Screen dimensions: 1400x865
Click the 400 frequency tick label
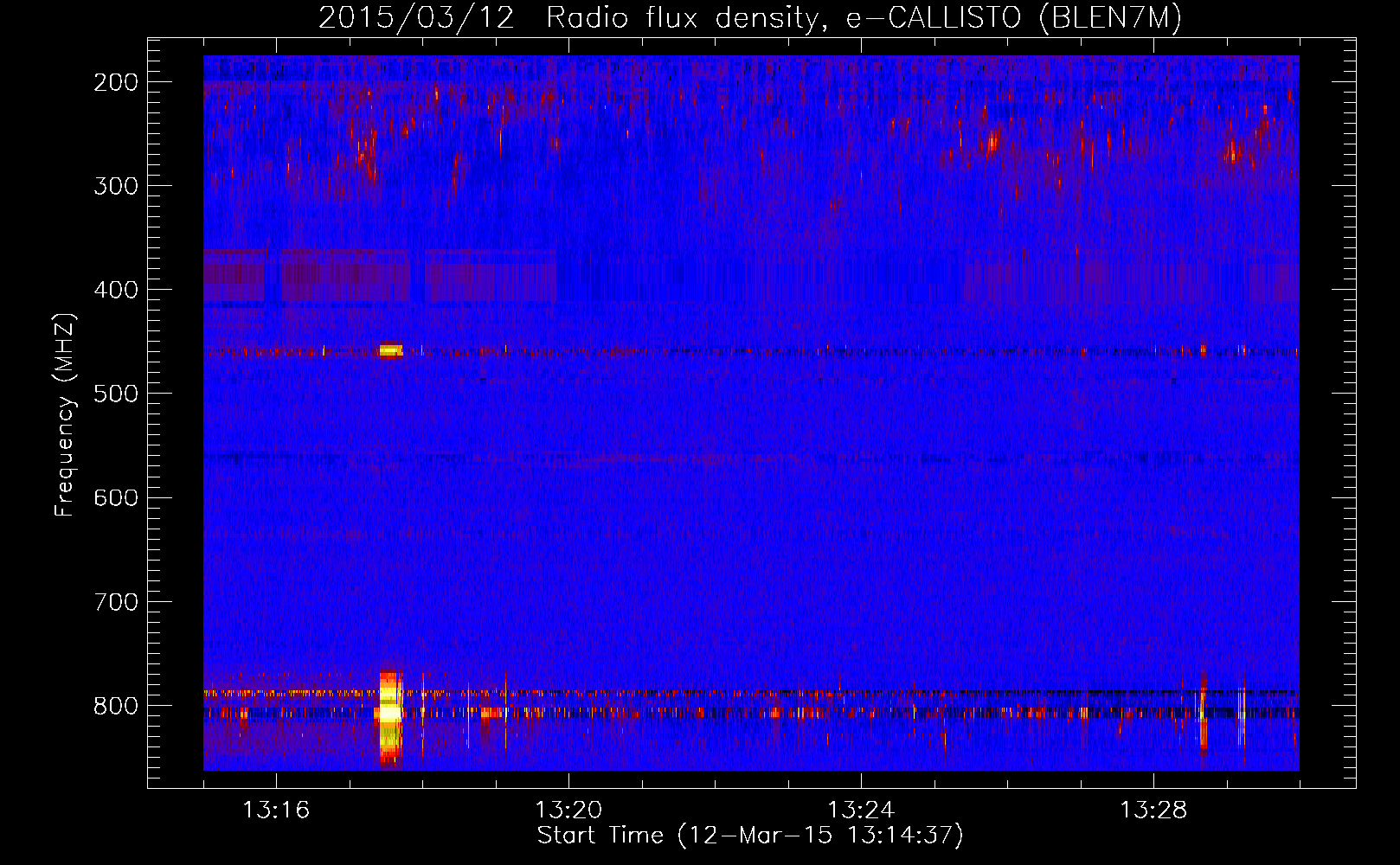pyautogui.click(x=116, y=290)
